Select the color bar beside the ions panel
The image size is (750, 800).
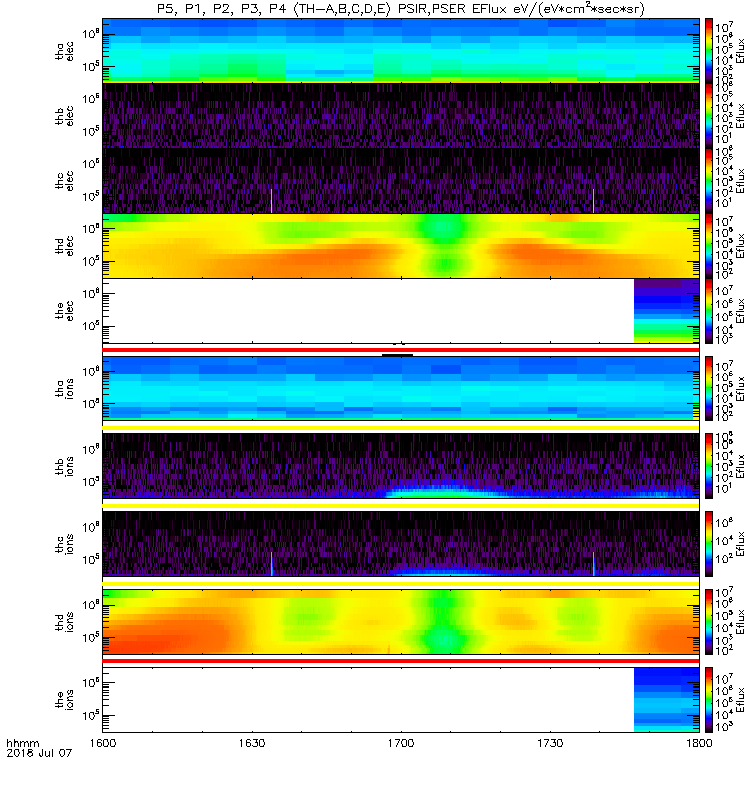coord(709,699)
